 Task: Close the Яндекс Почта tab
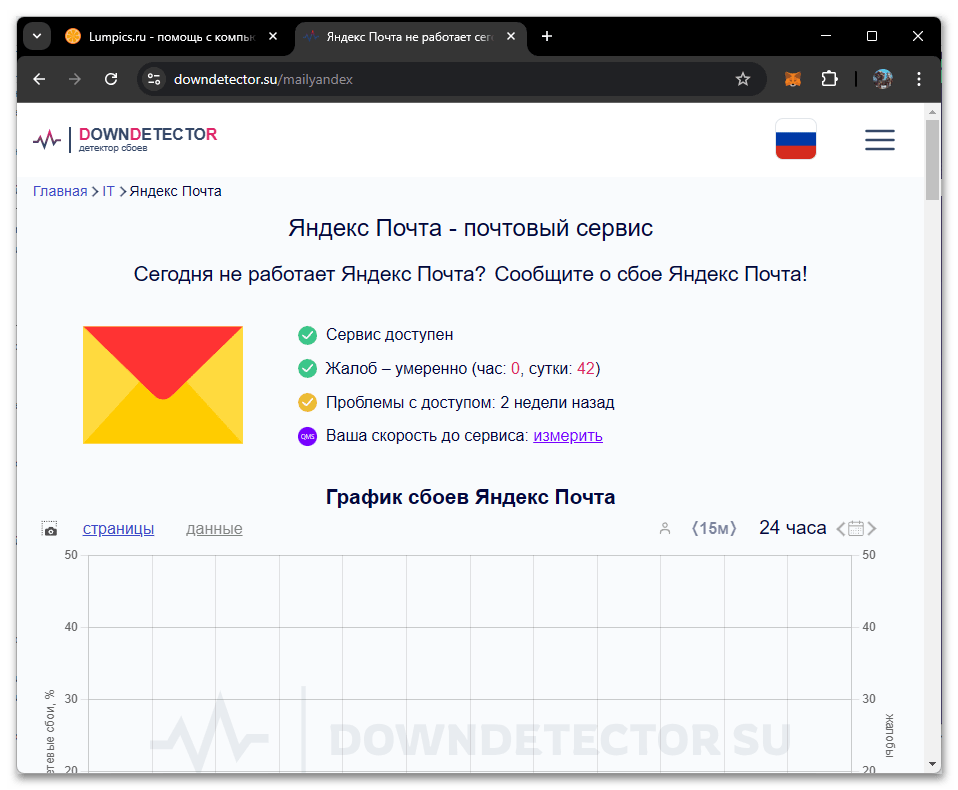tap(511, 37)
